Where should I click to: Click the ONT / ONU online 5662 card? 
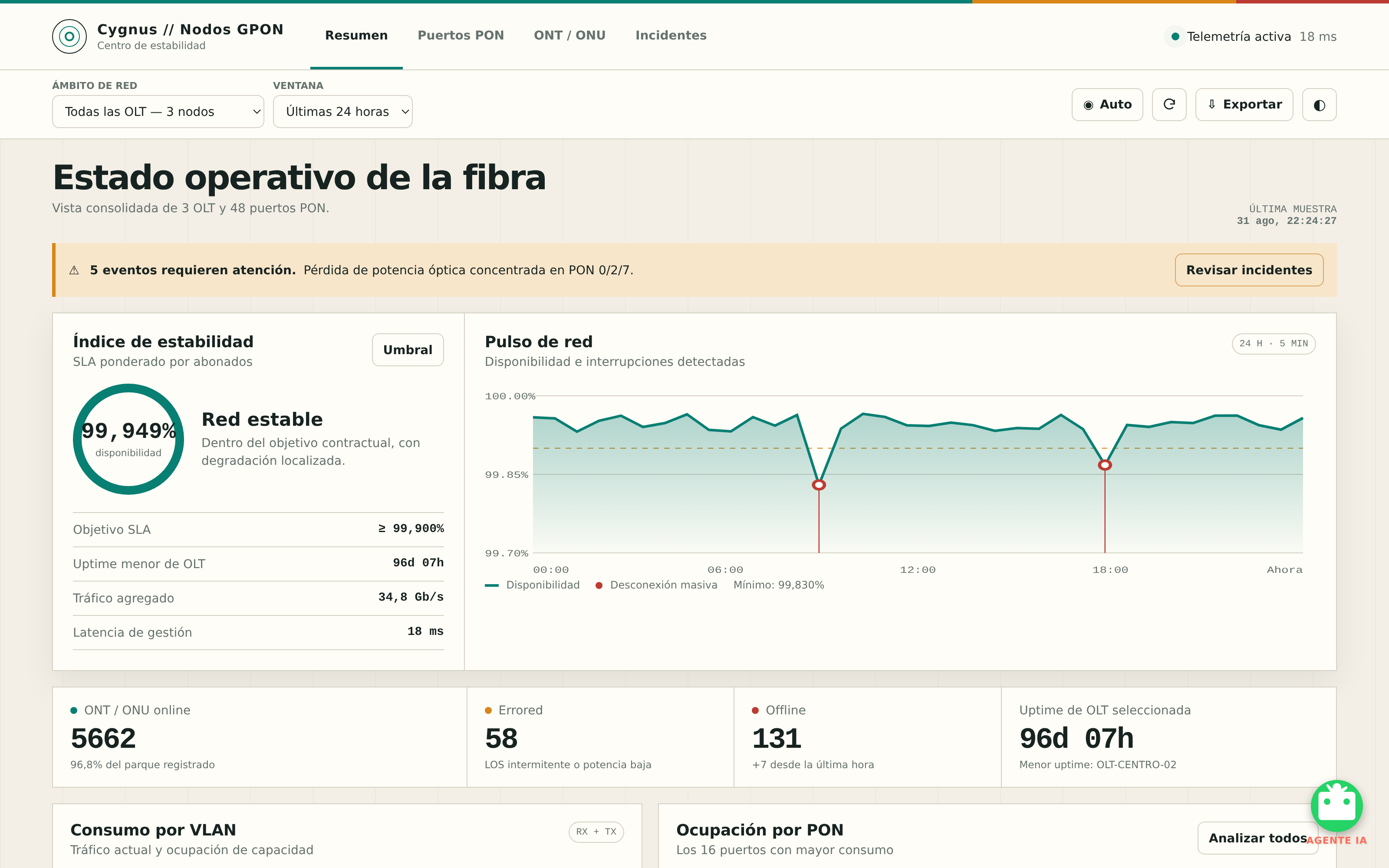[x=260, y=737]
